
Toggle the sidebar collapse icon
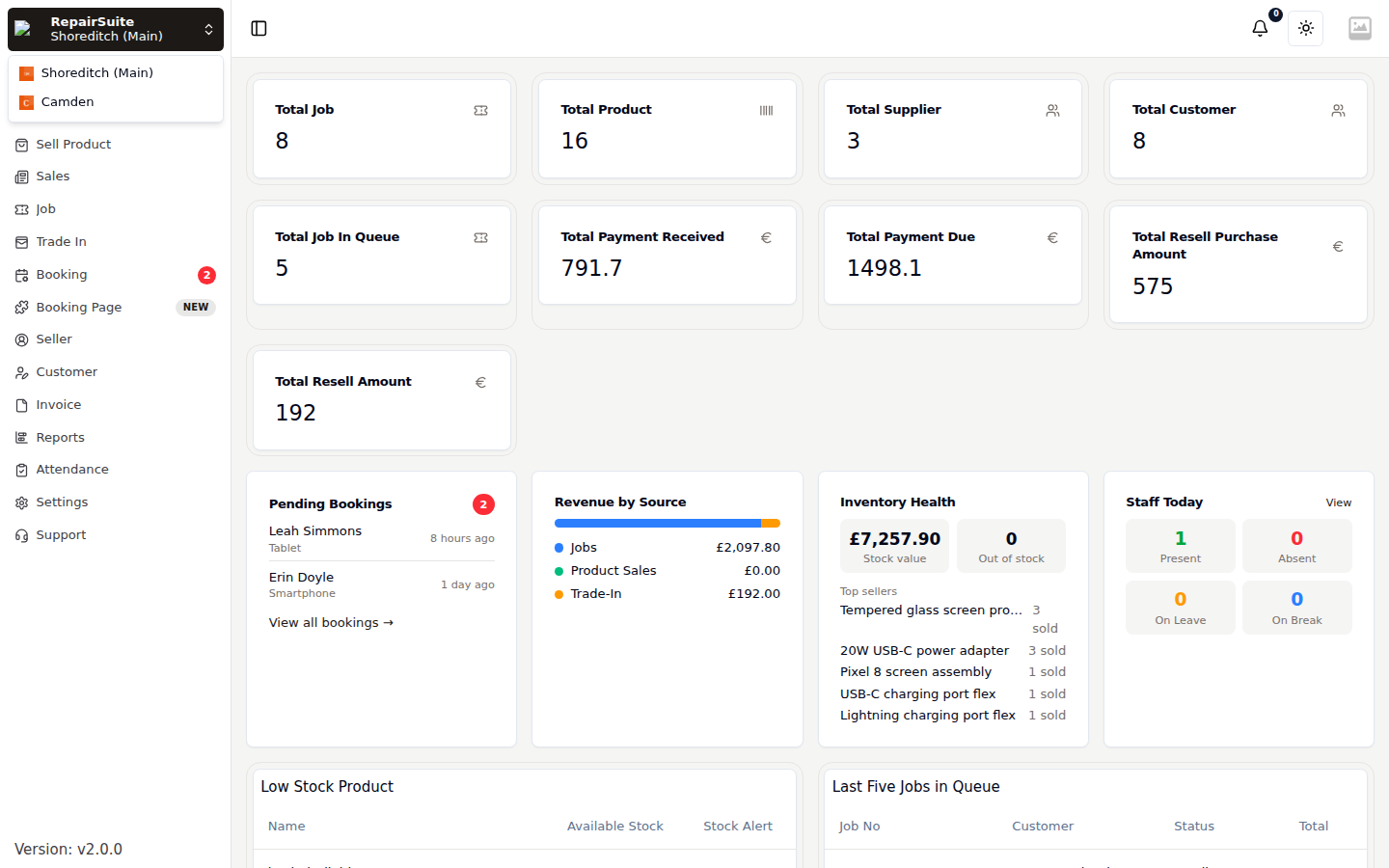259,29
